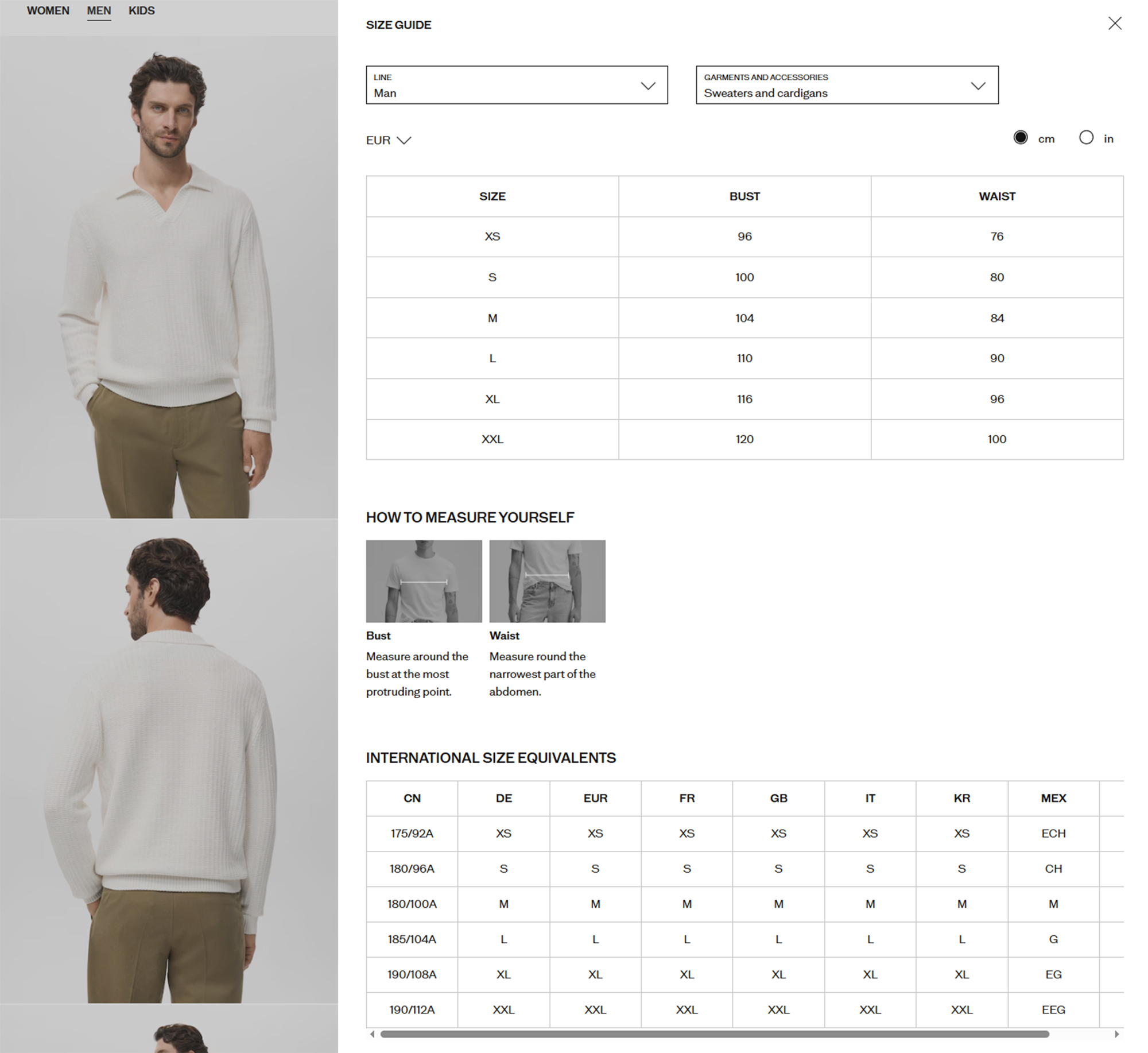Select the cm measurement unit
The image size is (1148, 1053).
tap(1020, 138)
